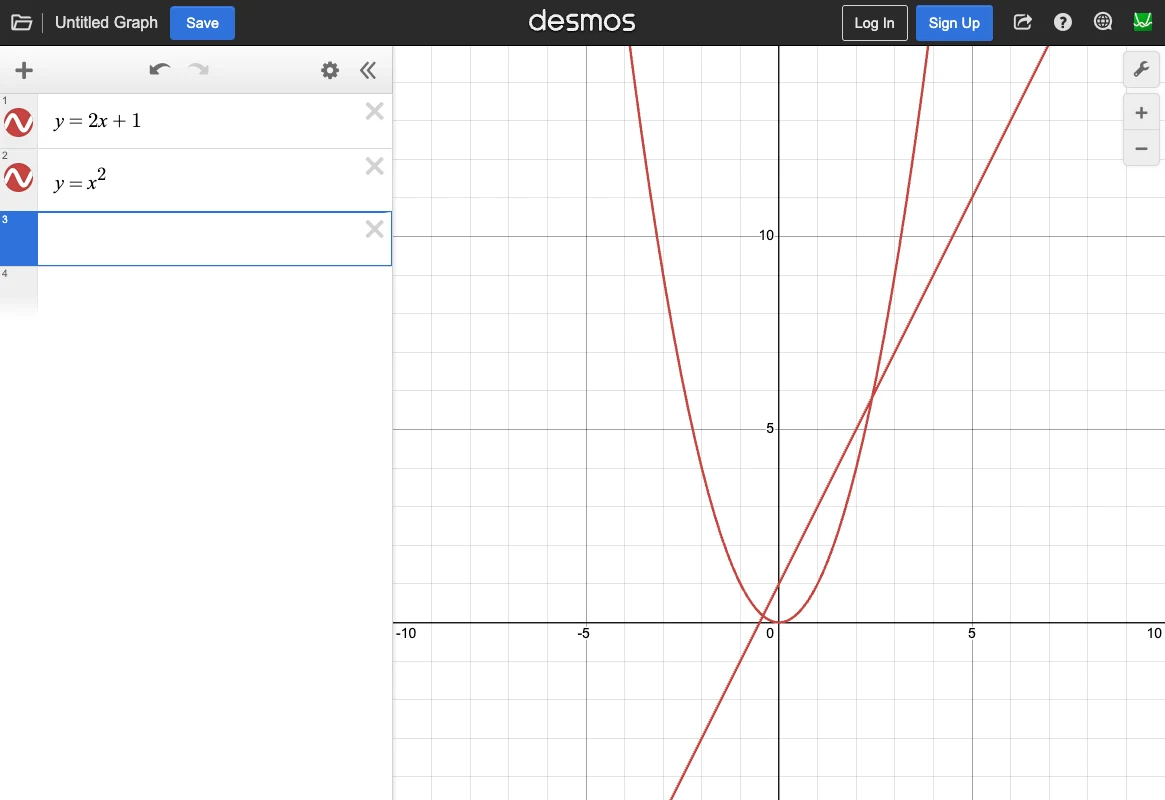
Task: Delete empty expression row 3
Action: 374,229
